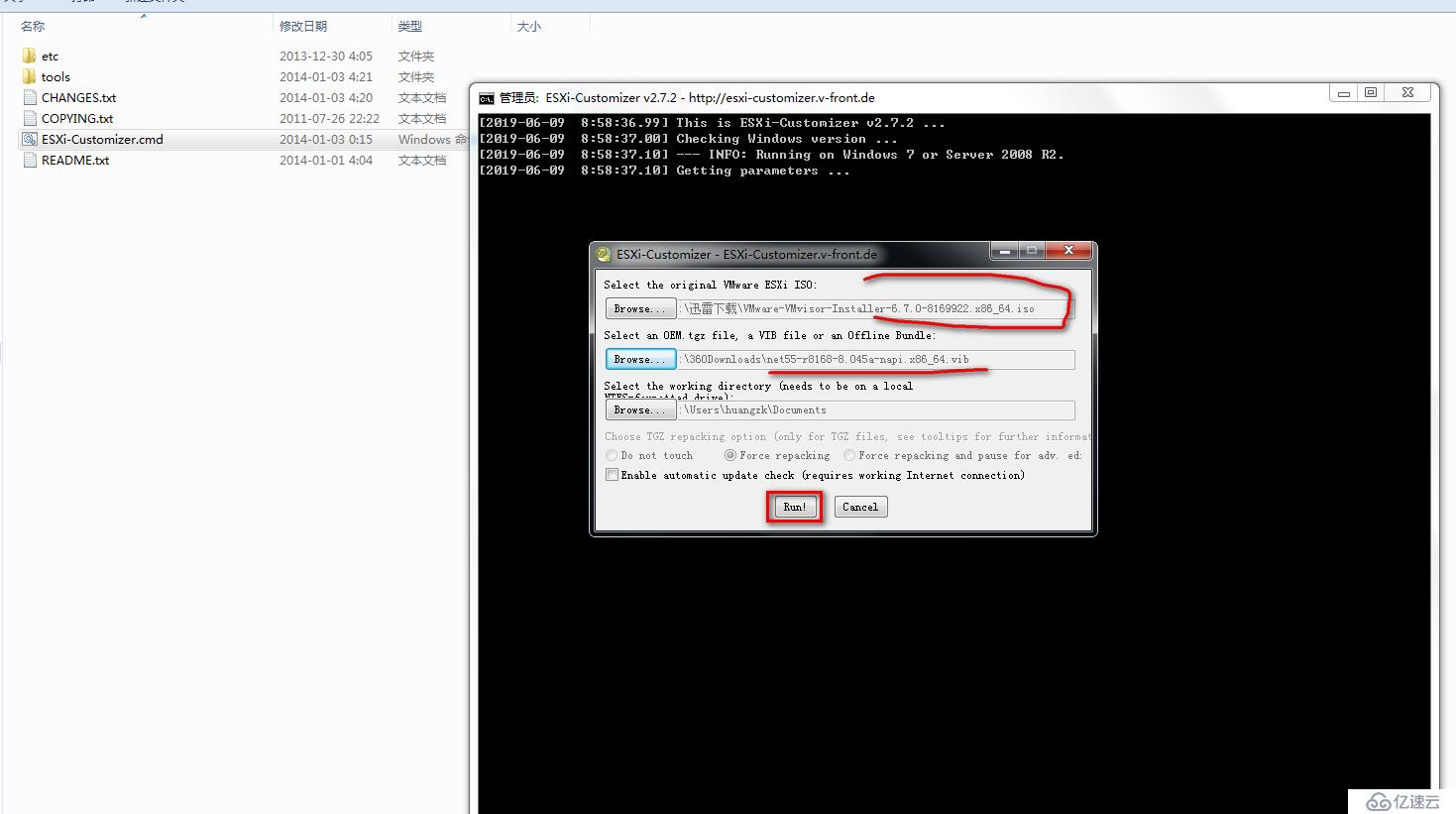Click the ESXi-Customizer.cmd file icon

[x=30, y=139]
